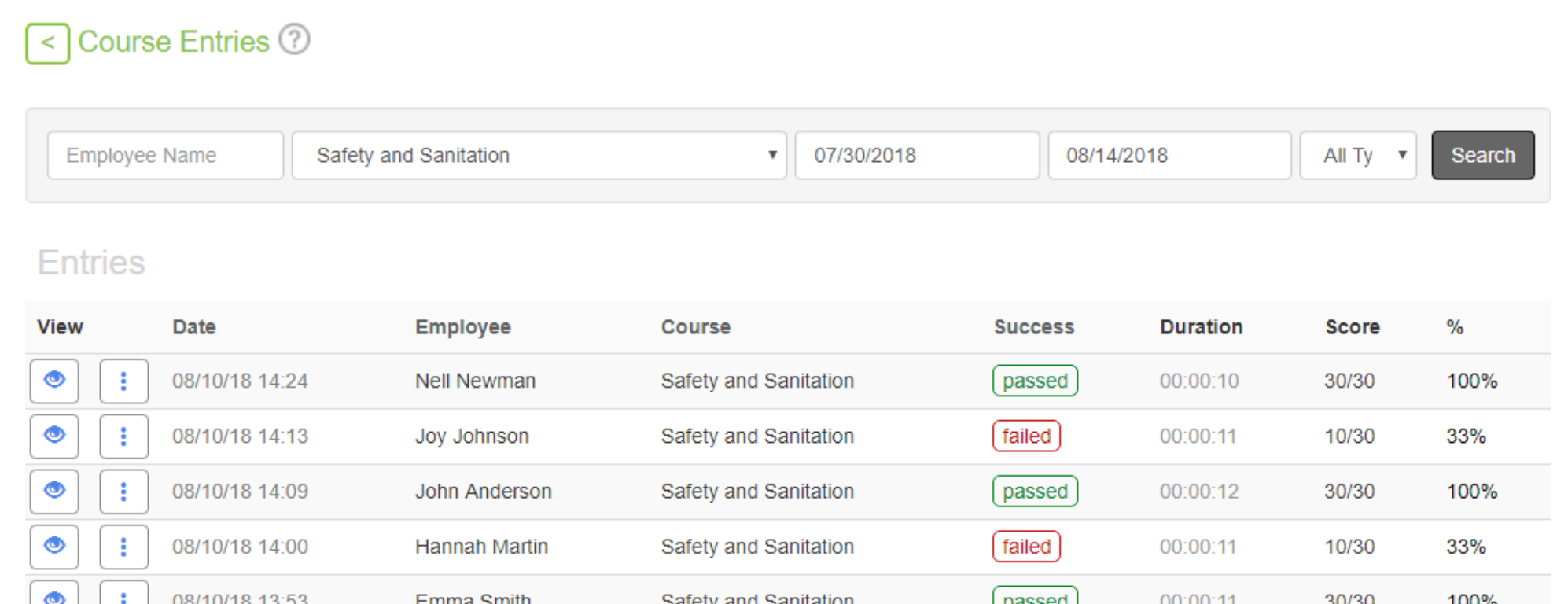Click the Employee column header
1568x604 pixels.
[463, 327]
